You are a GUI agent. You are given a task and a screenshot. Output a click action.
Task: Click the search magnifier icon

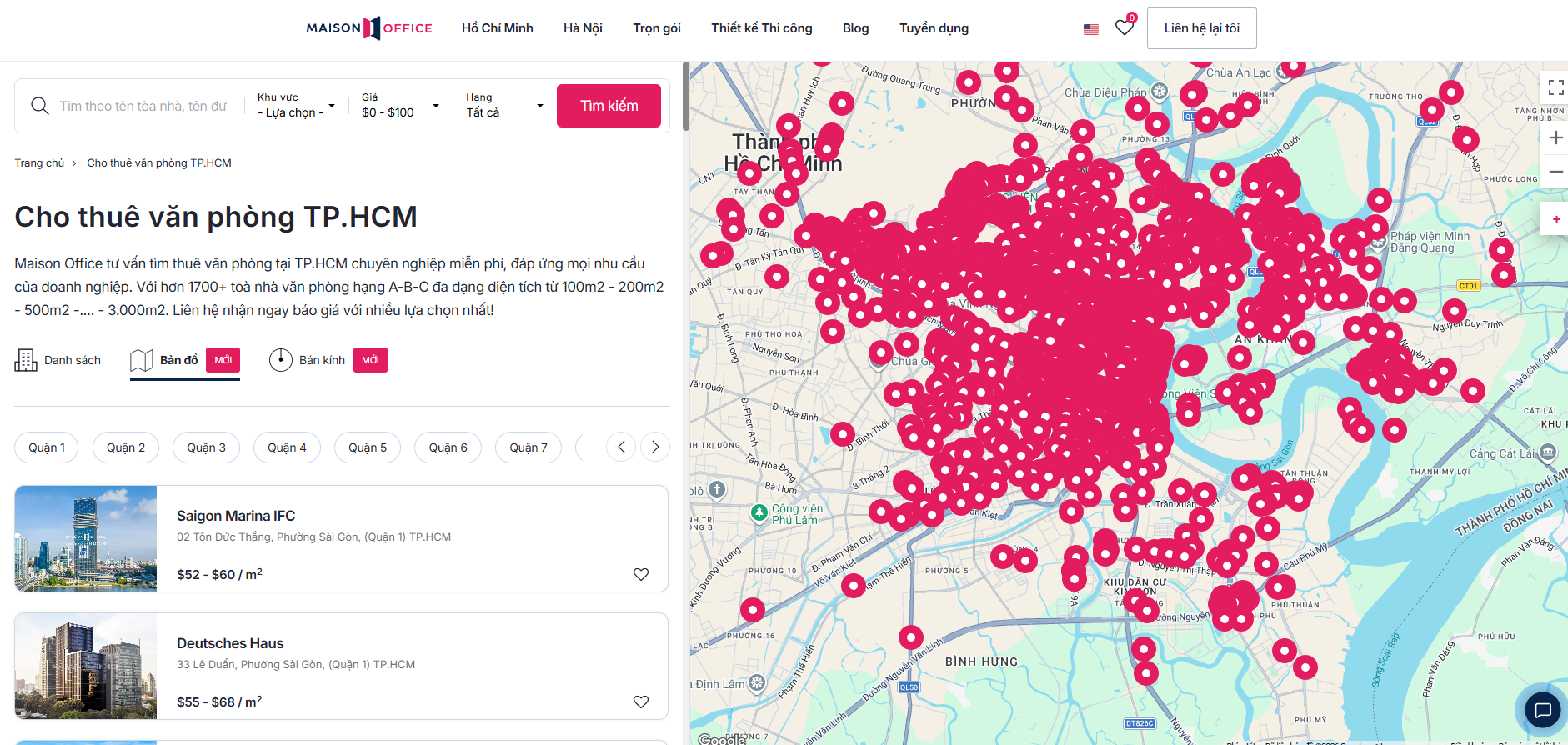(x=39, y=106)
